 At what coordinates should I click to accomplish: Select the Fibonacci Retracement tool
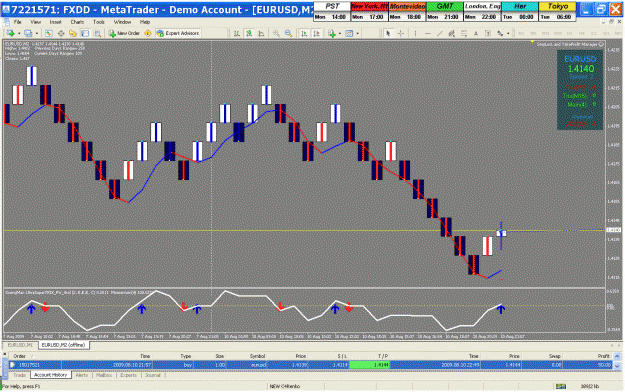[464, 33]
